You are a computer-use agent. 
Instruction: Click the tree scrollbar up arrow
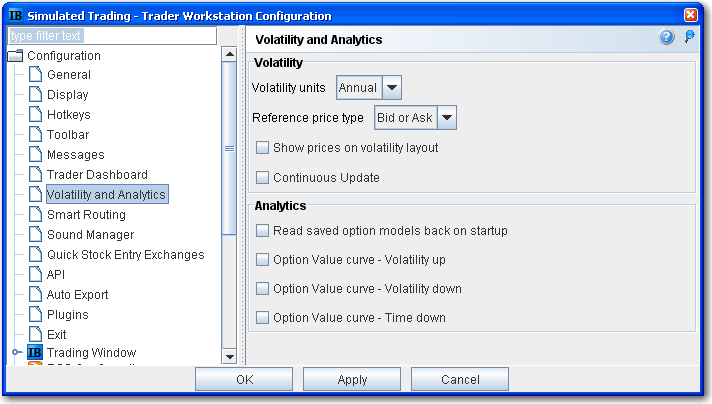[x=230, y=54]
